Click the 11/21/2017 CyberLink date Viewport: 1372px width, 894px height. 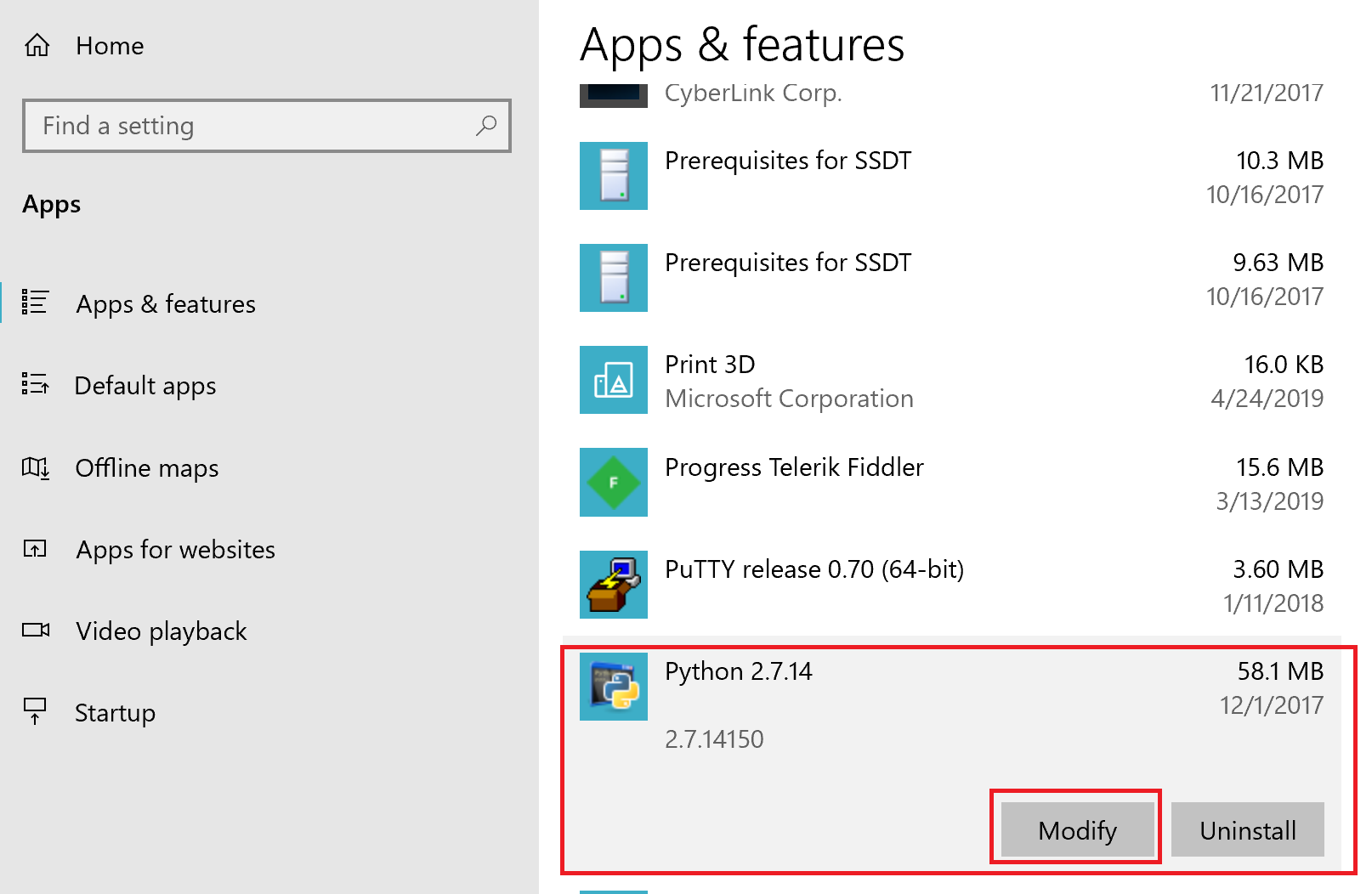coord(1267,93)
